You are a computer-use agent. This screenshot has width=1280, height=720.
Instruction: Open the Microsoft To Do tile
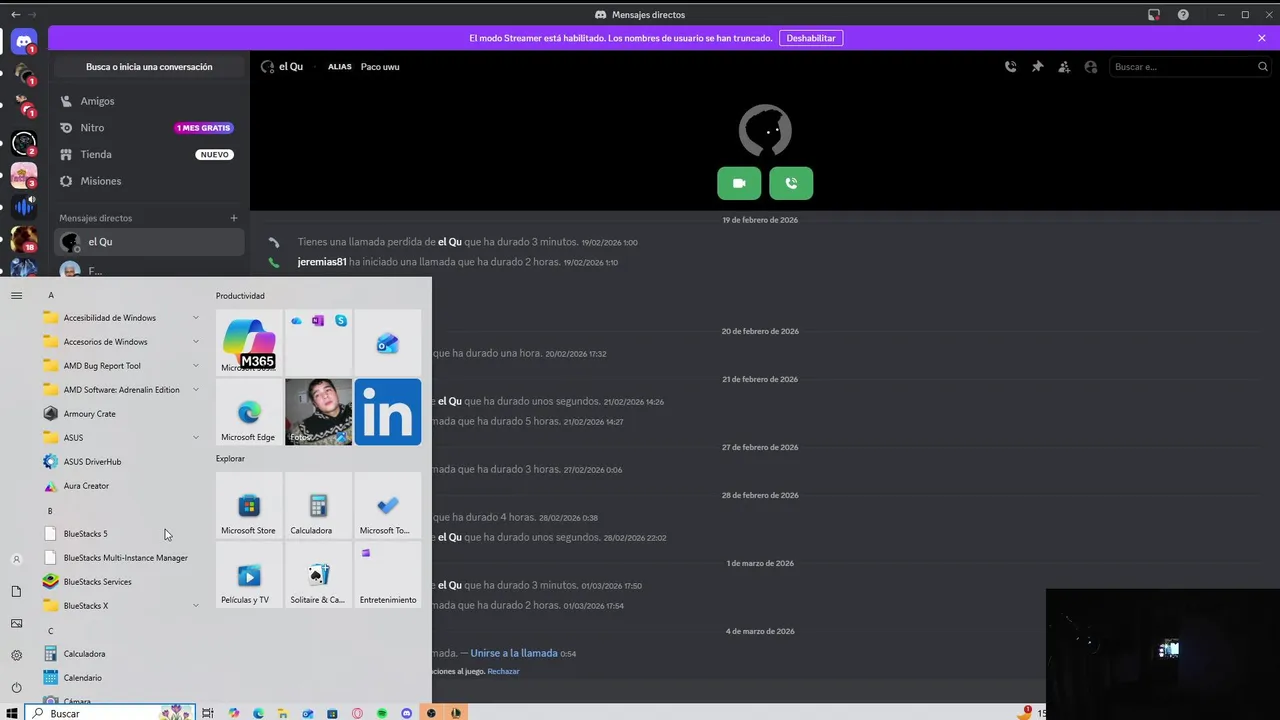pos(388,506)
